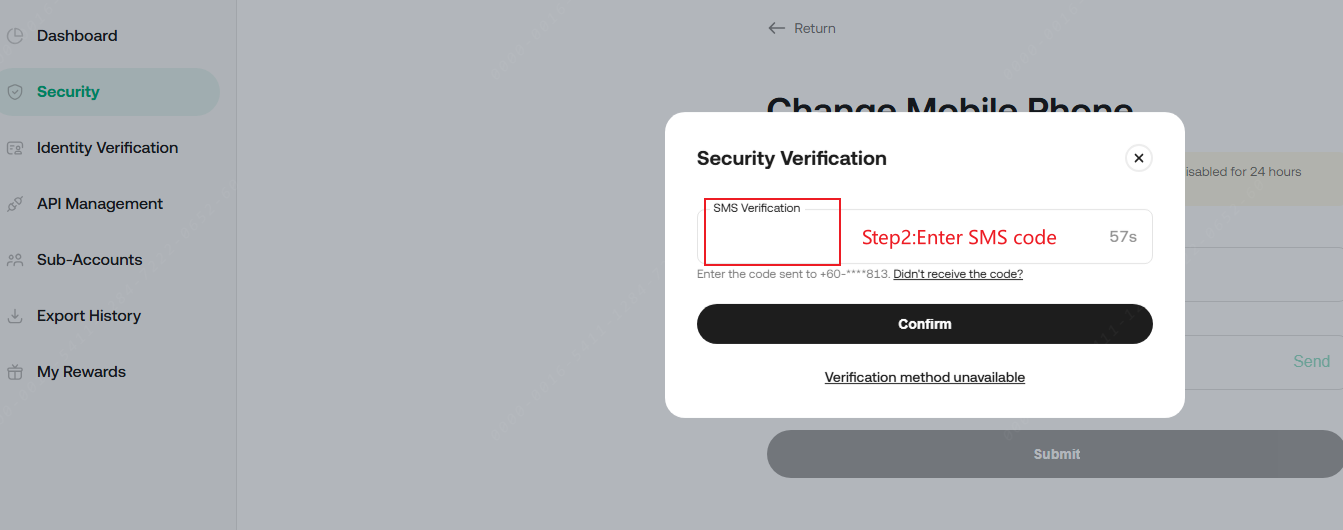Open Export History page

point(88,316)
